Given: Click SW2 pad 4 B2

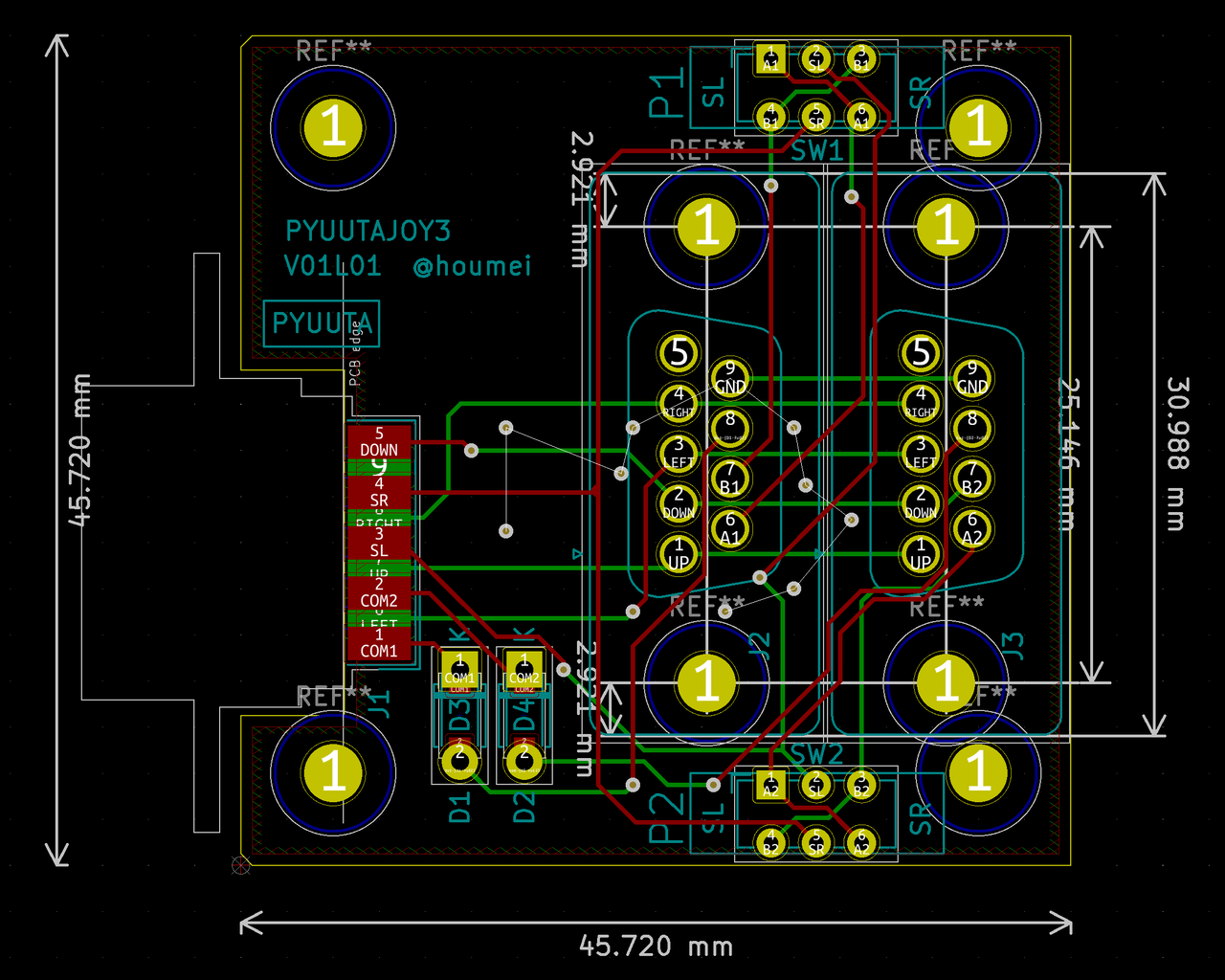Looking at the screenshot, I should (770, 841).
